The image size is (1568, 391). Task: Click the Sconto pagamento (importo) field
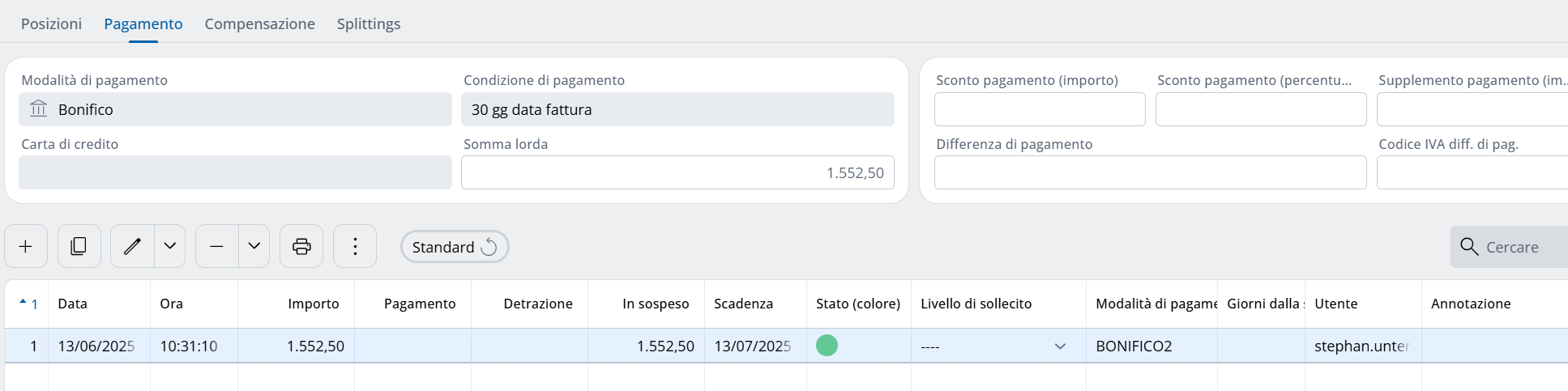pos(1040,109)
